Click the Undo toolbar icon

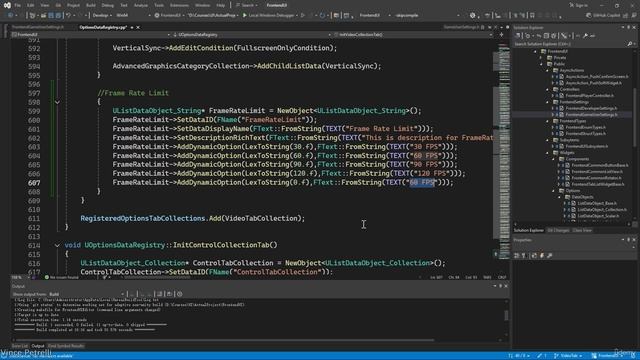click(69, 16)
